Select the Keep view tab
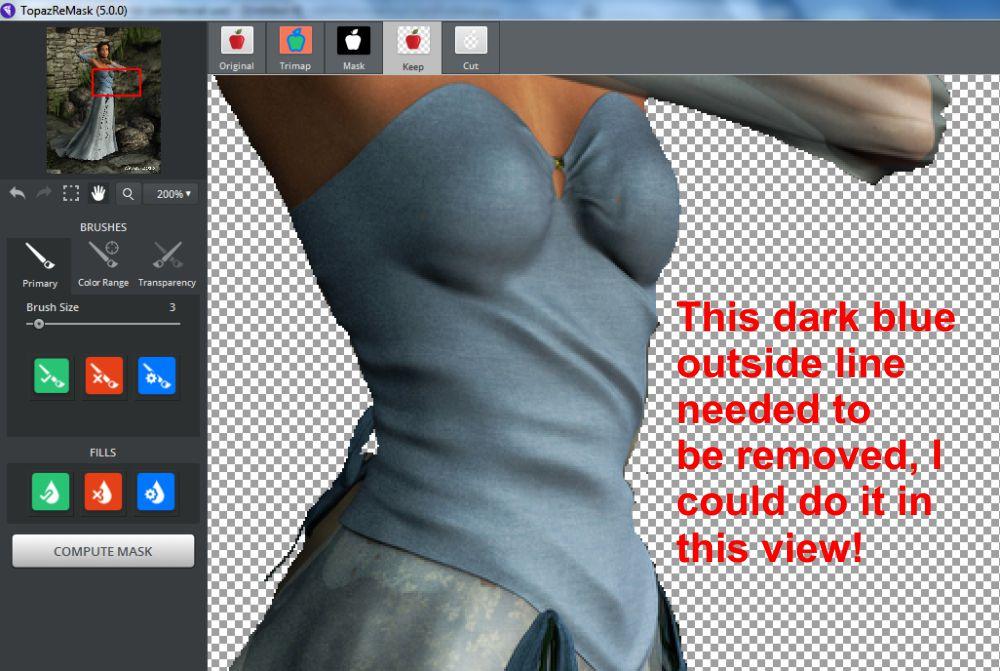 click(x=412, y=48)
